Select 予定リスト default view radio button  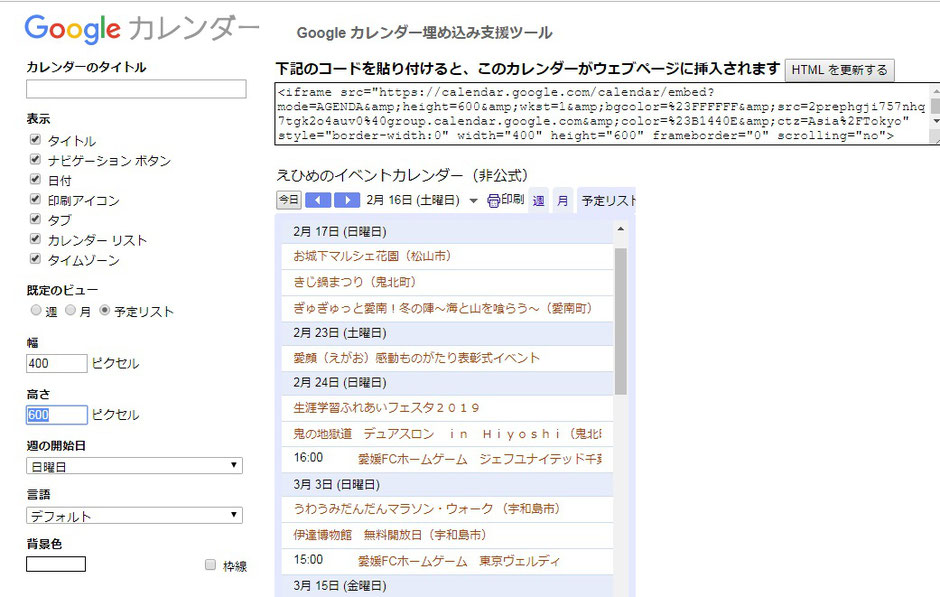click(105, 310)
